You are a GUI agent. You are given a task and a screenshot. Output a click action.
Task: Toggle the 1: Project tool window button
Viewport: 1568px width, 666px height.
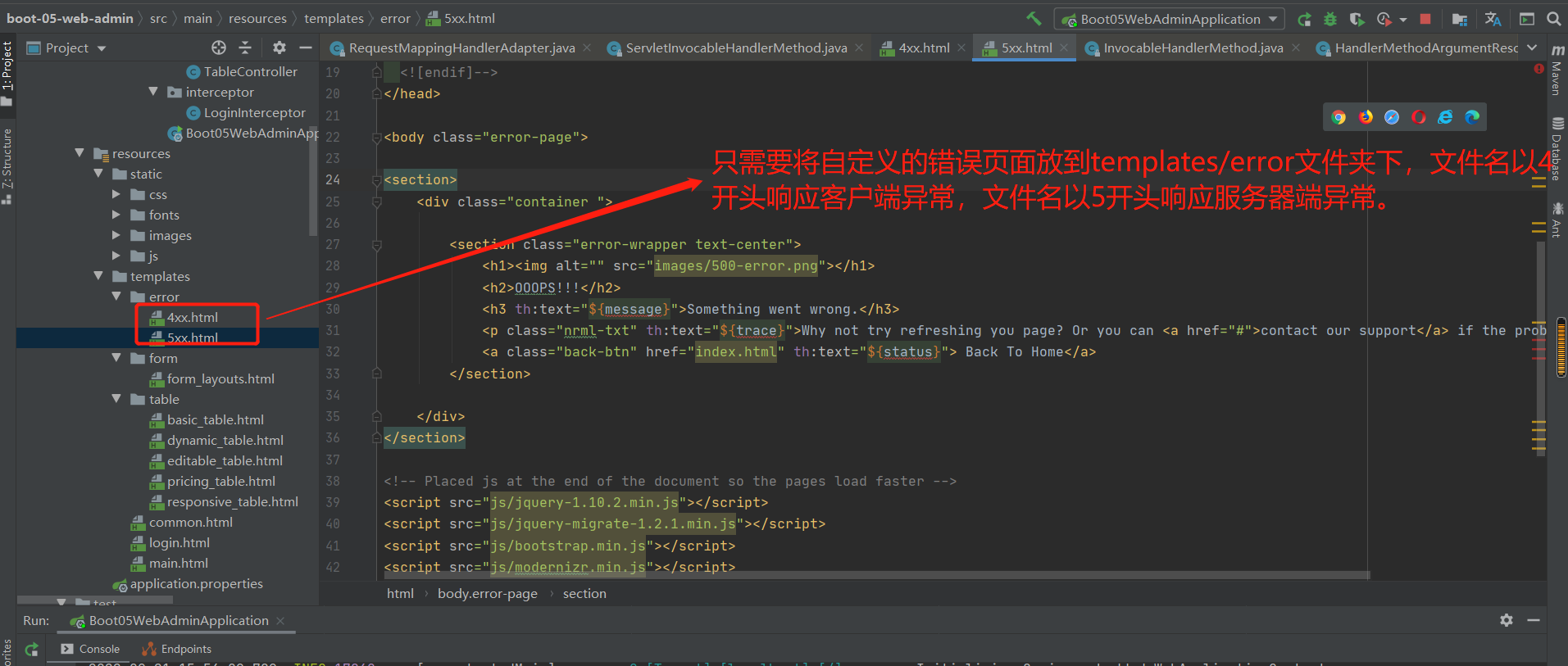coord(7,74)
